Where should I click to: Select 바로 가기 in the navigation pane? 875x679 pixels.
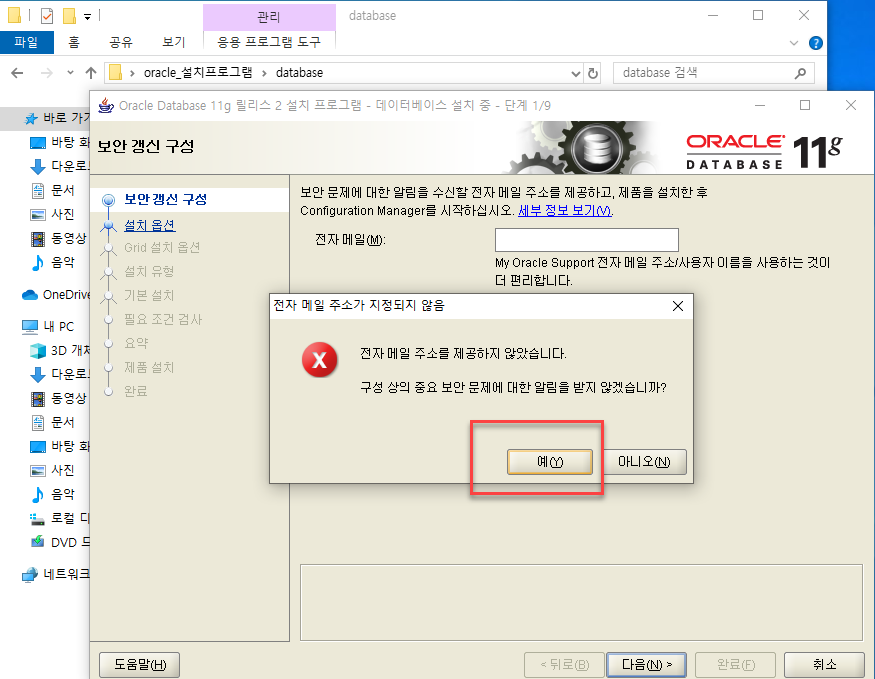(x=55, y=118)
